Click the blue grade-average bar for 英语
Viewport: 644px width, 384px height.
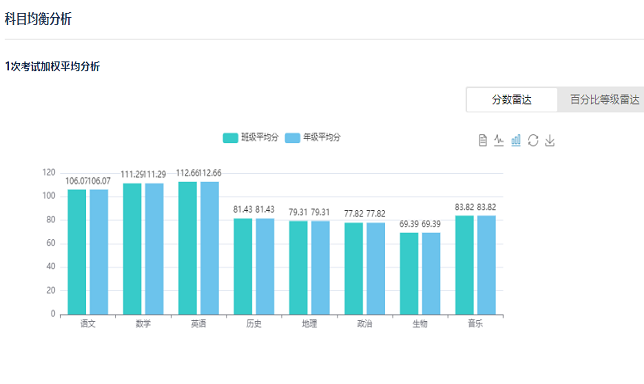click(x=210, y=248)
